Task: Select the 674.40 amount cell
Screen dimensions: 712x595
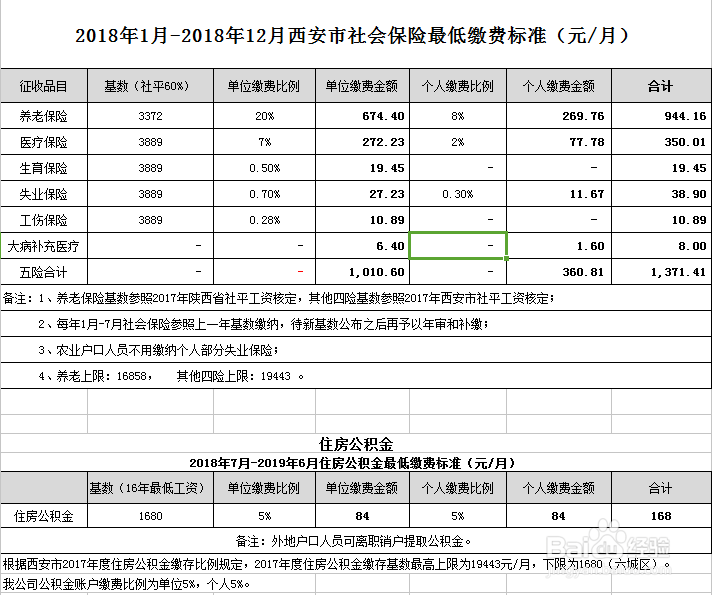Action: (362, 116)
